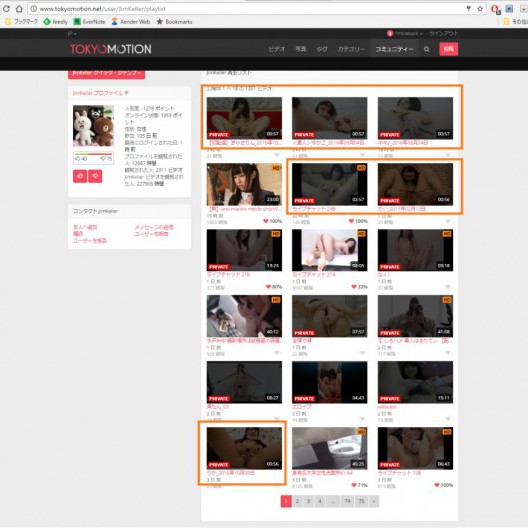Click the thumbs-up button on the profile
528x528 pixels.
[x=80, y=176]
